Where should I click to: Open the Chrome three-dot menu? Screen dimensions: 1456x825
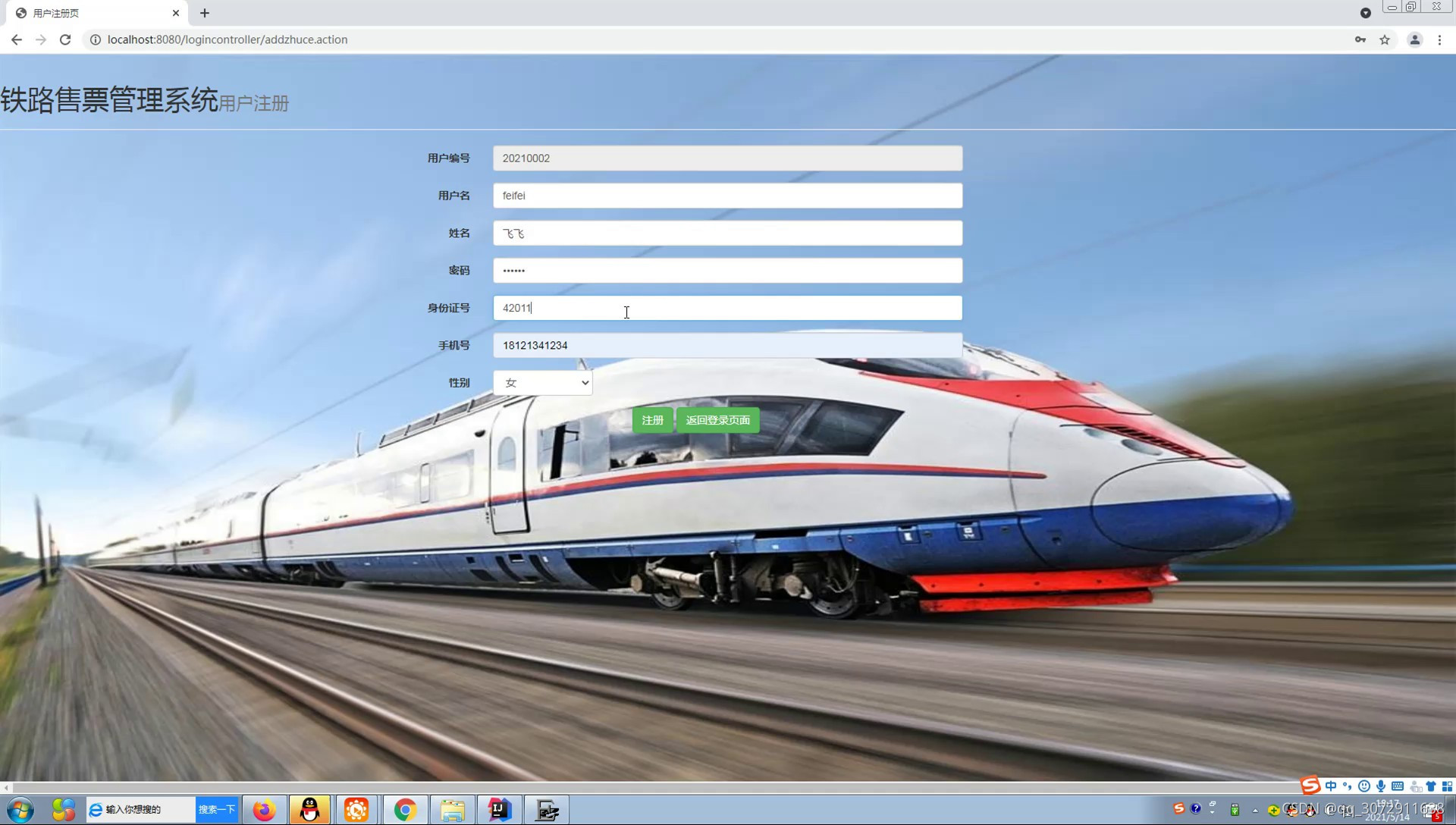[x=1439, y=39]
